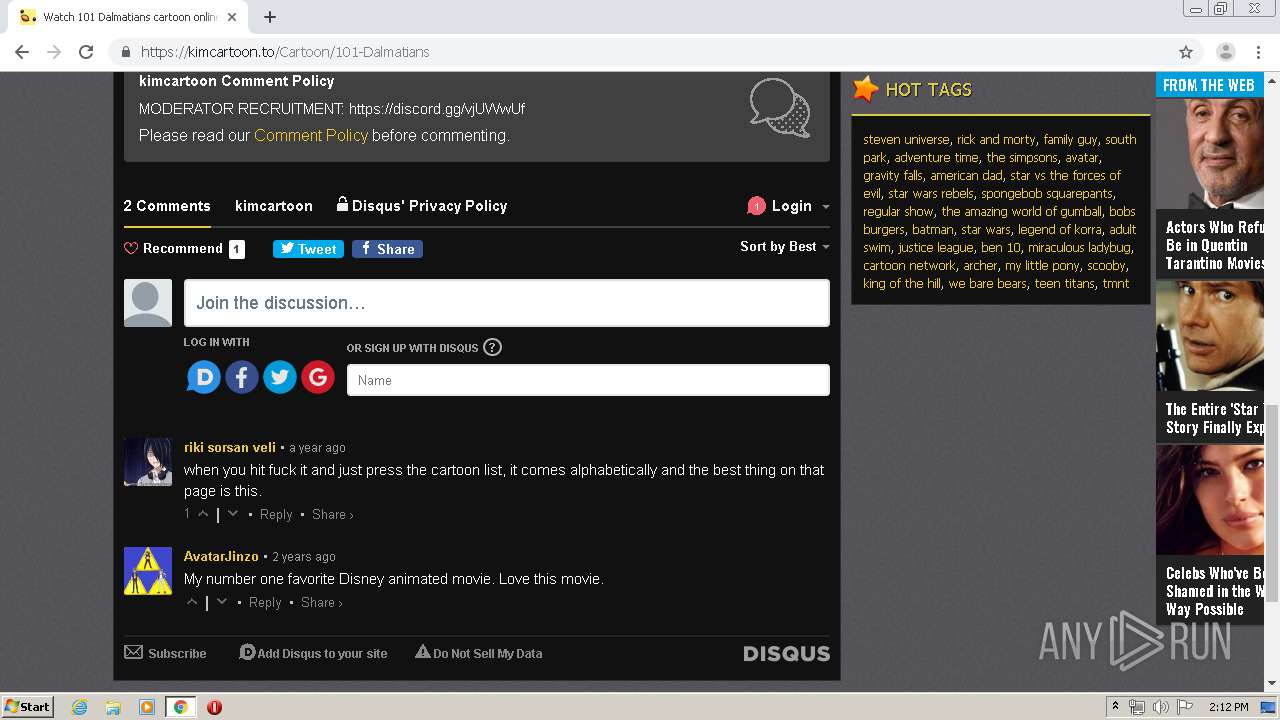Log in with Disqus icon
This screenshot has width=1280, height=720.
tap(204, 377)
